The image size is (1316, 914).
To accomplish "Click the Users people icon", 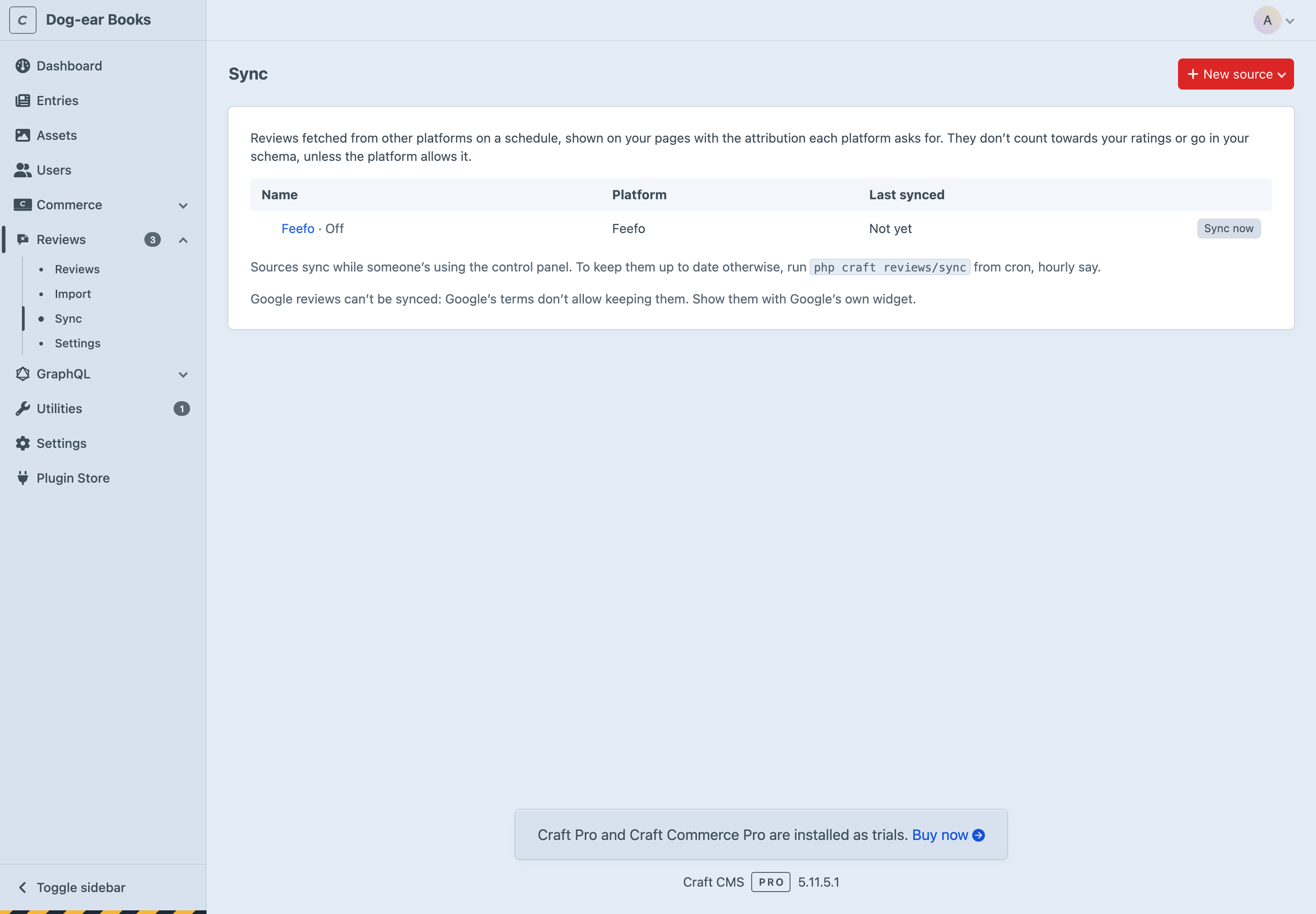I will (22, 170).
